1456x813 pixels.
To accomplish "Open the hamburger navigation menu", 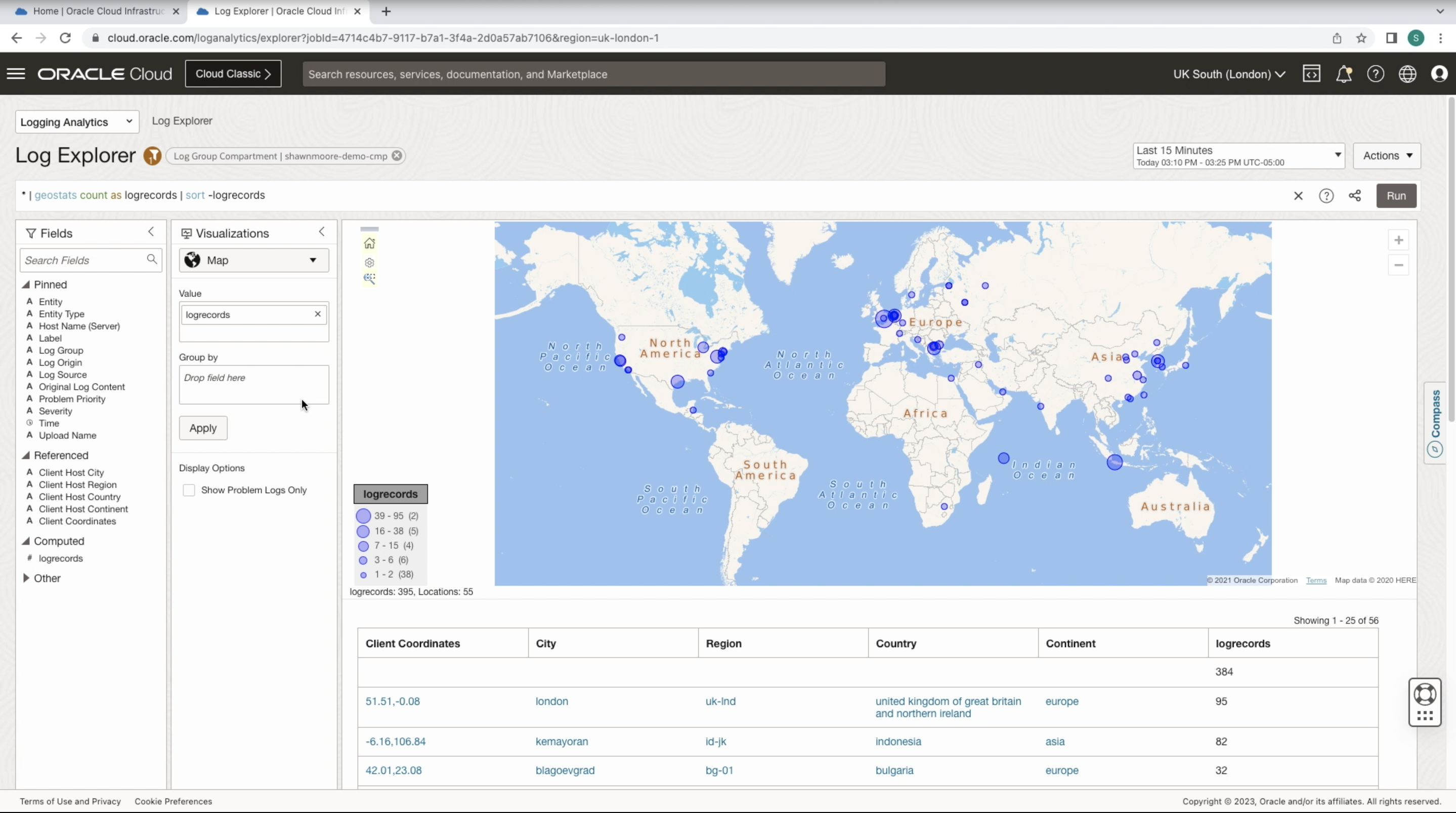I will (x=16, y=73).
